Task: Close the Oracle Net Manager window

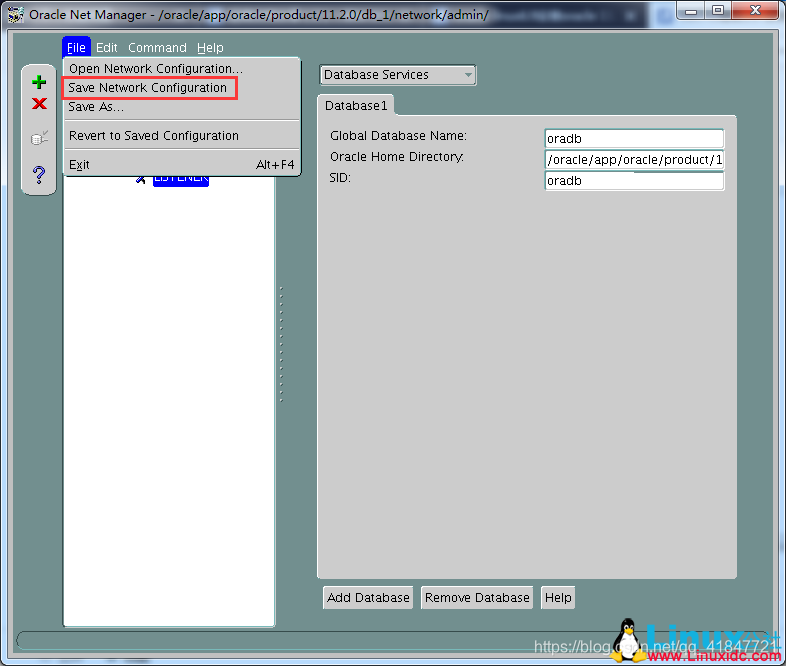Action: point(755,11)
